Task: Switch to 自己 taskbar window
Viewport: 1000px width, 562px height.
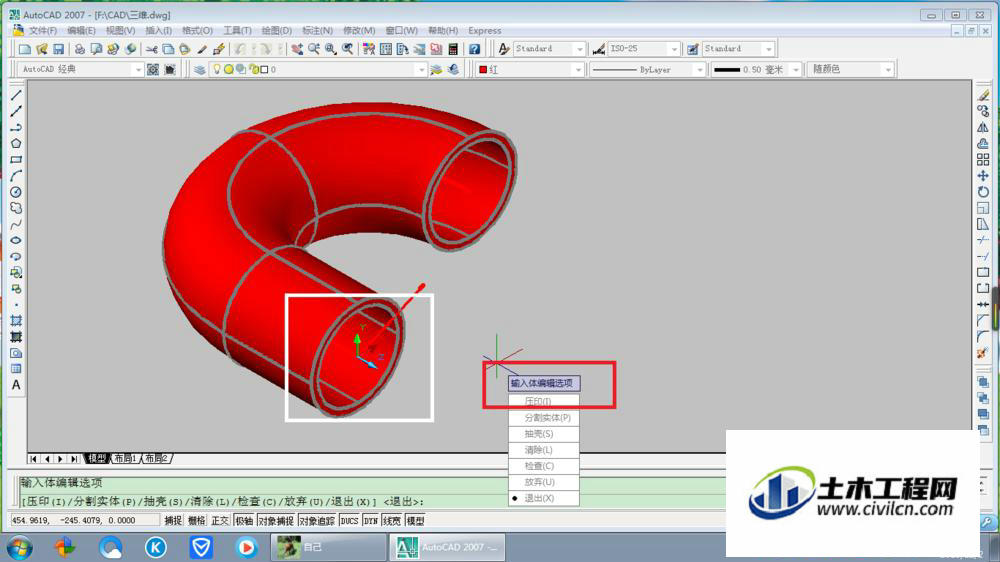Action: (x=328, y=547)
